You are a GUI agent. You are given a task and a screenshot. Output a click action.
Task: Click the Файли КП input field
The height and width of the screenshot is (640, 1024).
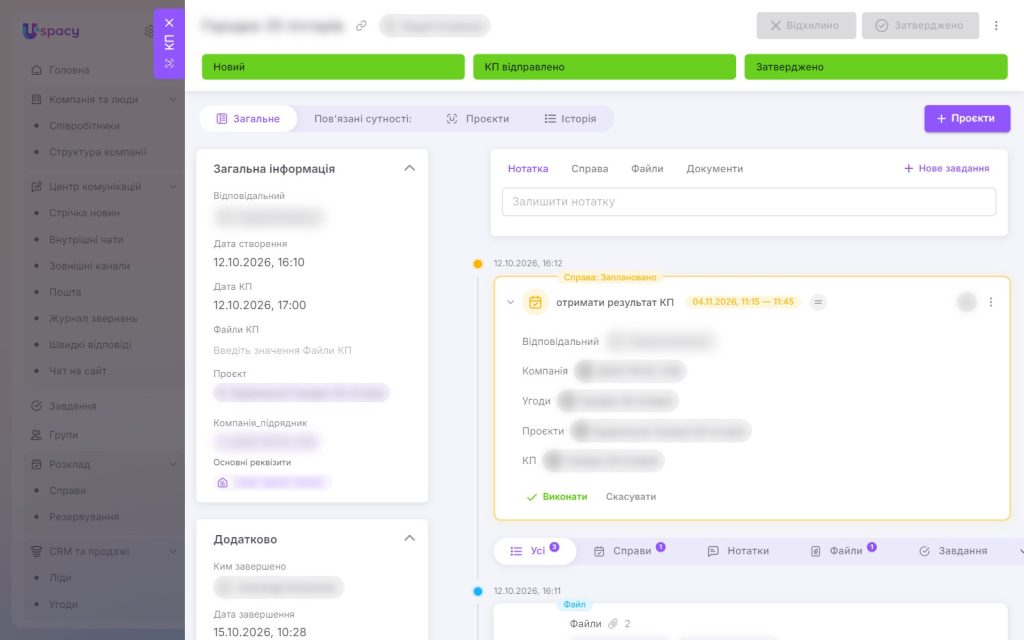click(282, 351)
